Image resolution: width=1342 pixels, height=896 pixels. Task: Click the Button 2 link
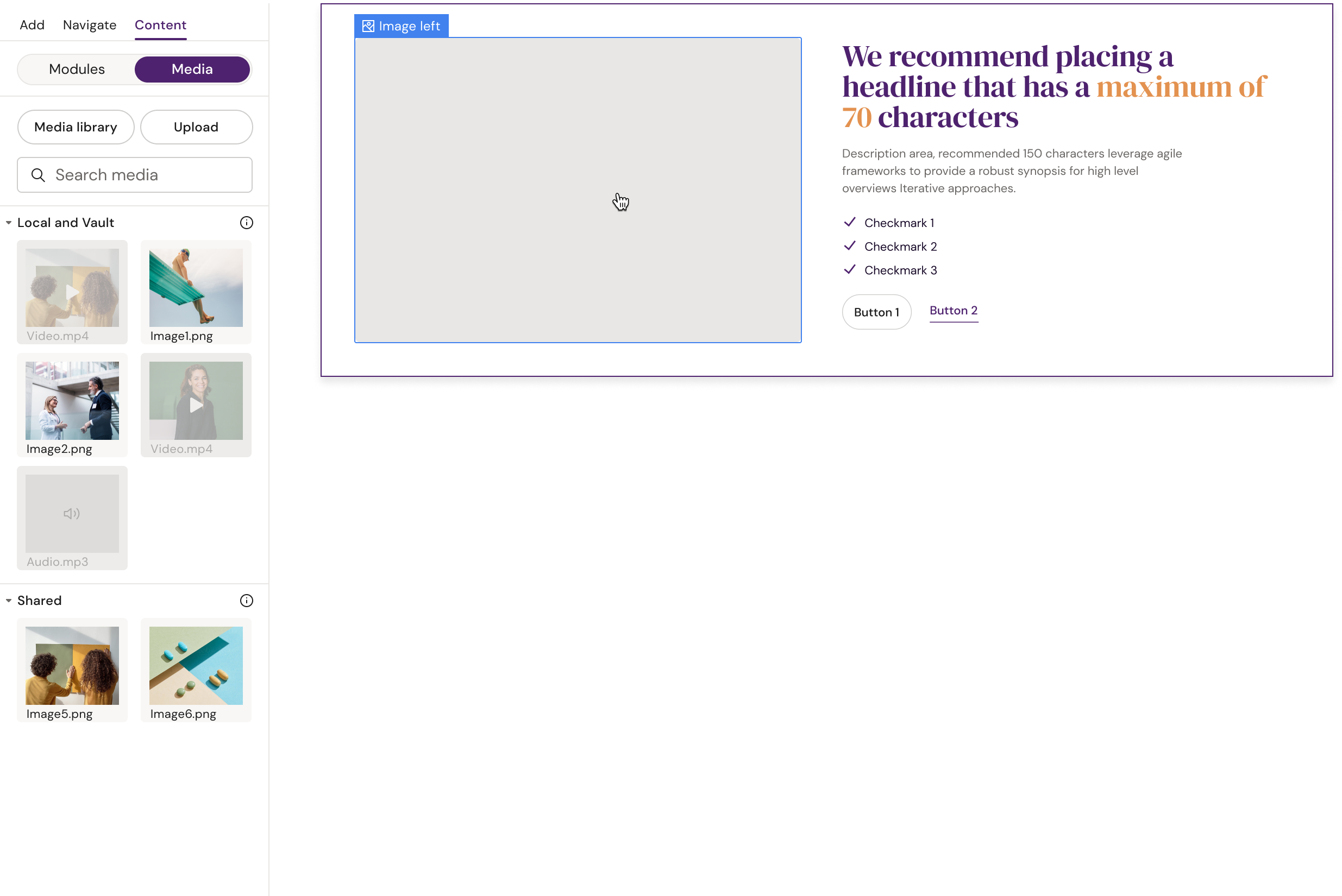[952, 310]
